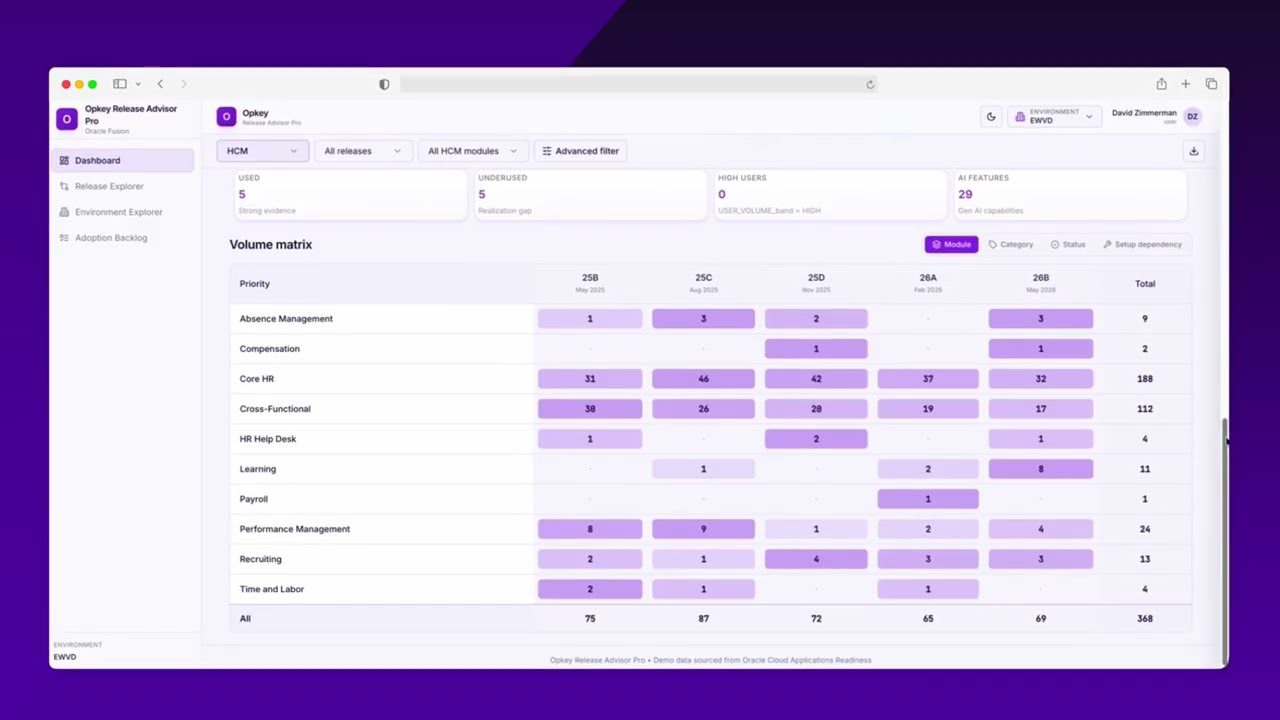Image resolution: width=1280 pixels, height=720 pixels.
Task: Open a new browser tab with plus icon
Action: pyautogui.click(x=1186, y=84)
